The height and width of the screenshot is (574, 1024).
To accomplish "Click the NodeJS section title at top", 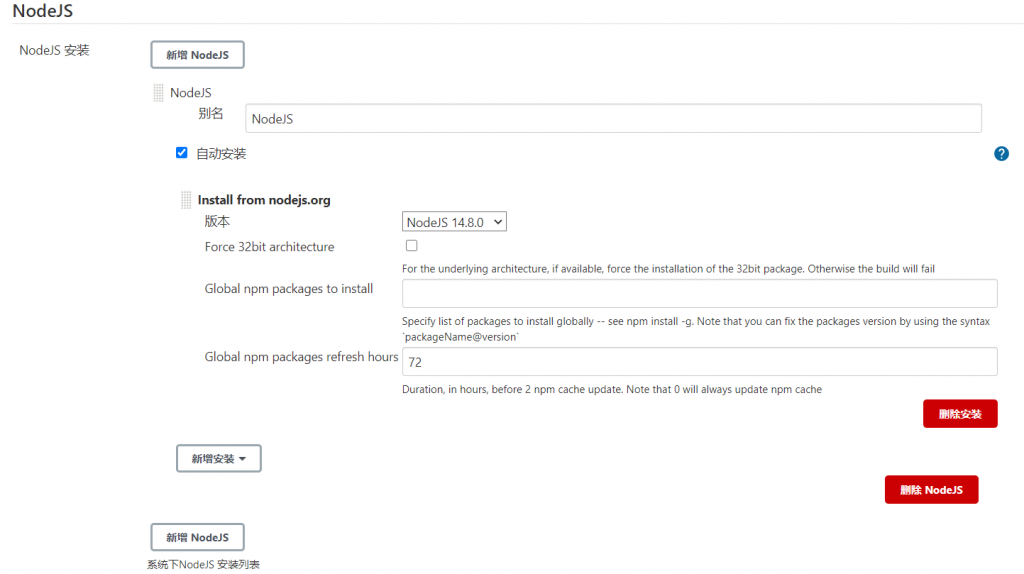I will pos(42,12).
